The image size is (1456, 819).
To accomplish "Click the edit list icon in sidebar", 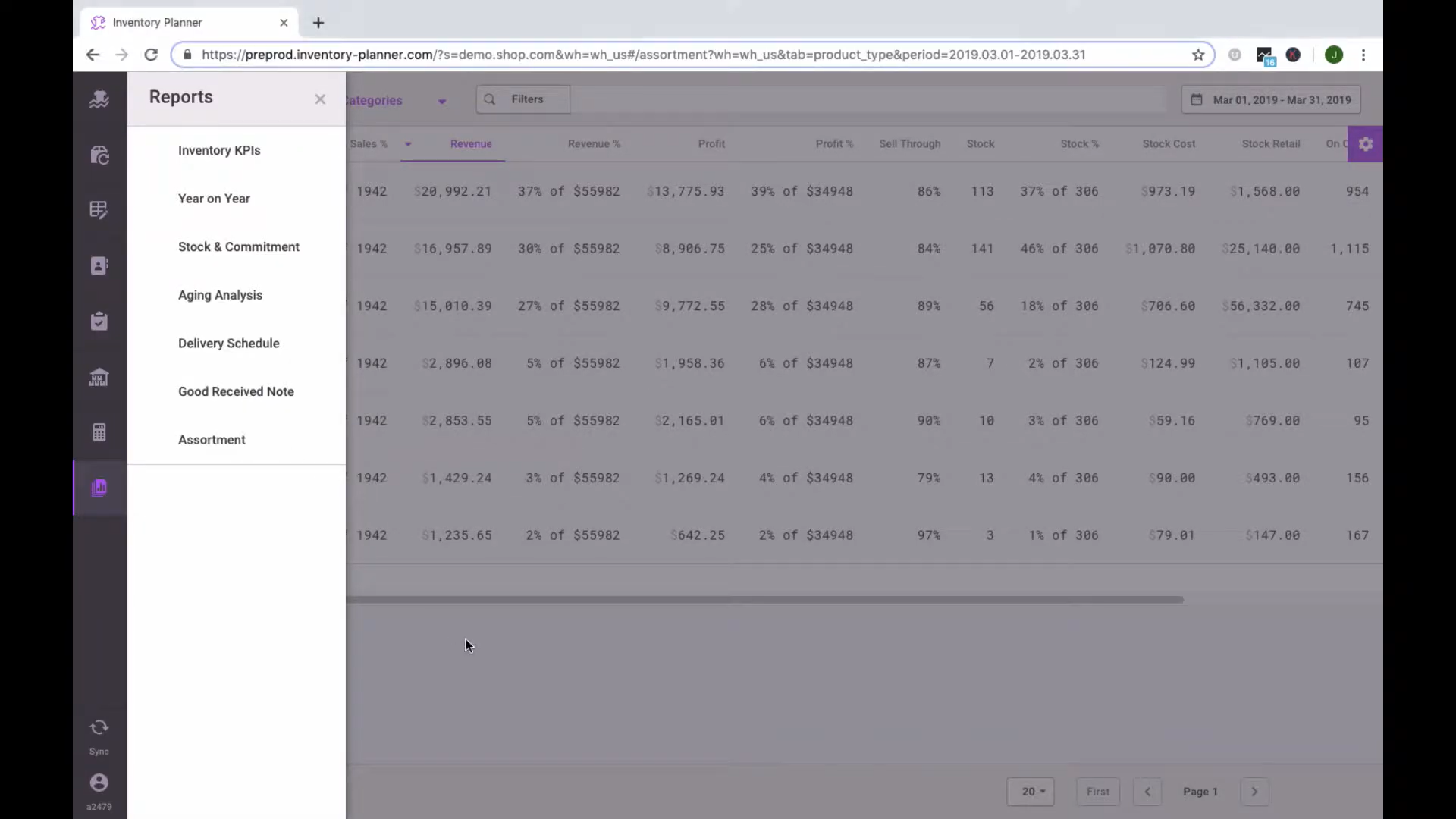I will (x=99, y=210).
